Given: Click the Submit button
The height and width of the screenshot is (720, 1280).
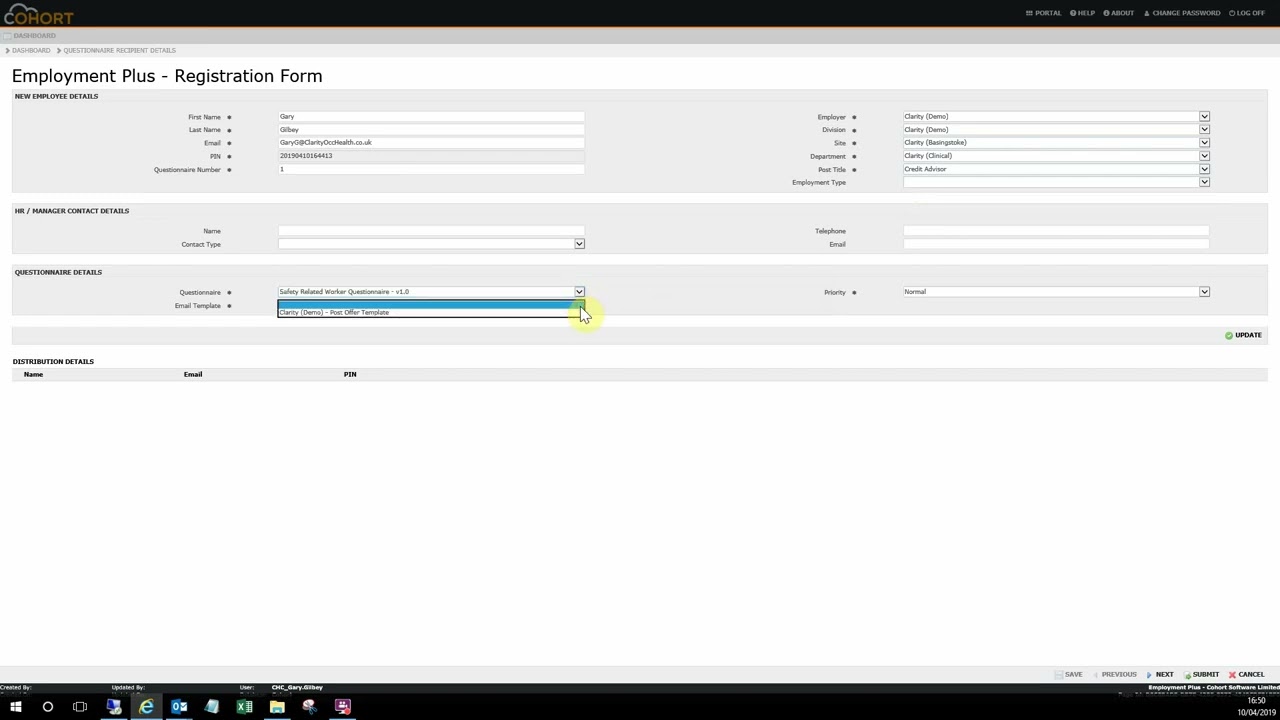Looking at the screenshot, I should (x=1201, y=675).
